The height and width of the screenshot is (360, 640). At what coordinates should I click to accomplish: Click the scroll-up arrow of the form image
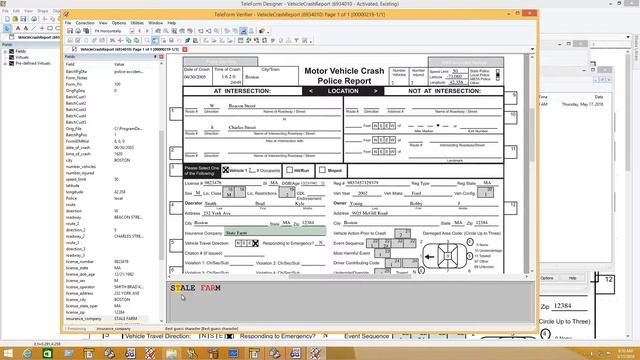coord(531,57)
